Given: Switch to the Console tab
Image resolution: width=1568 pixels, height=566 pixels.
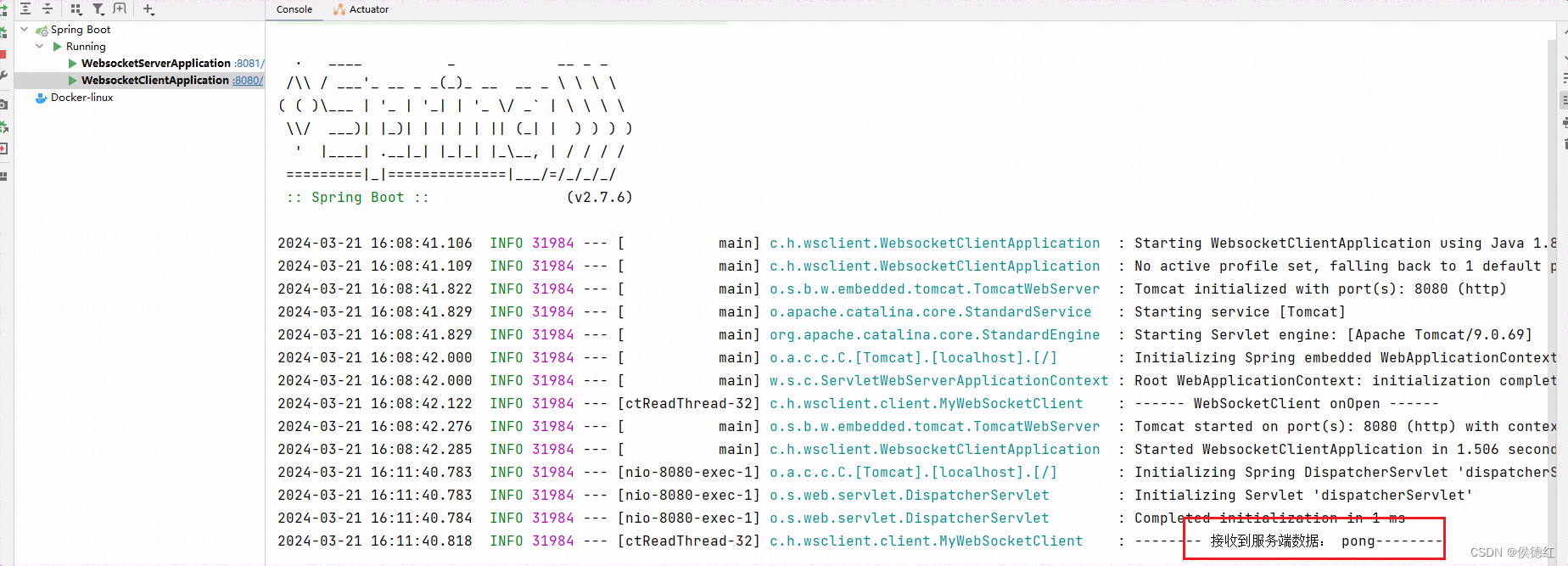Looking at the screenshot, I should click(x=294, y=9).
